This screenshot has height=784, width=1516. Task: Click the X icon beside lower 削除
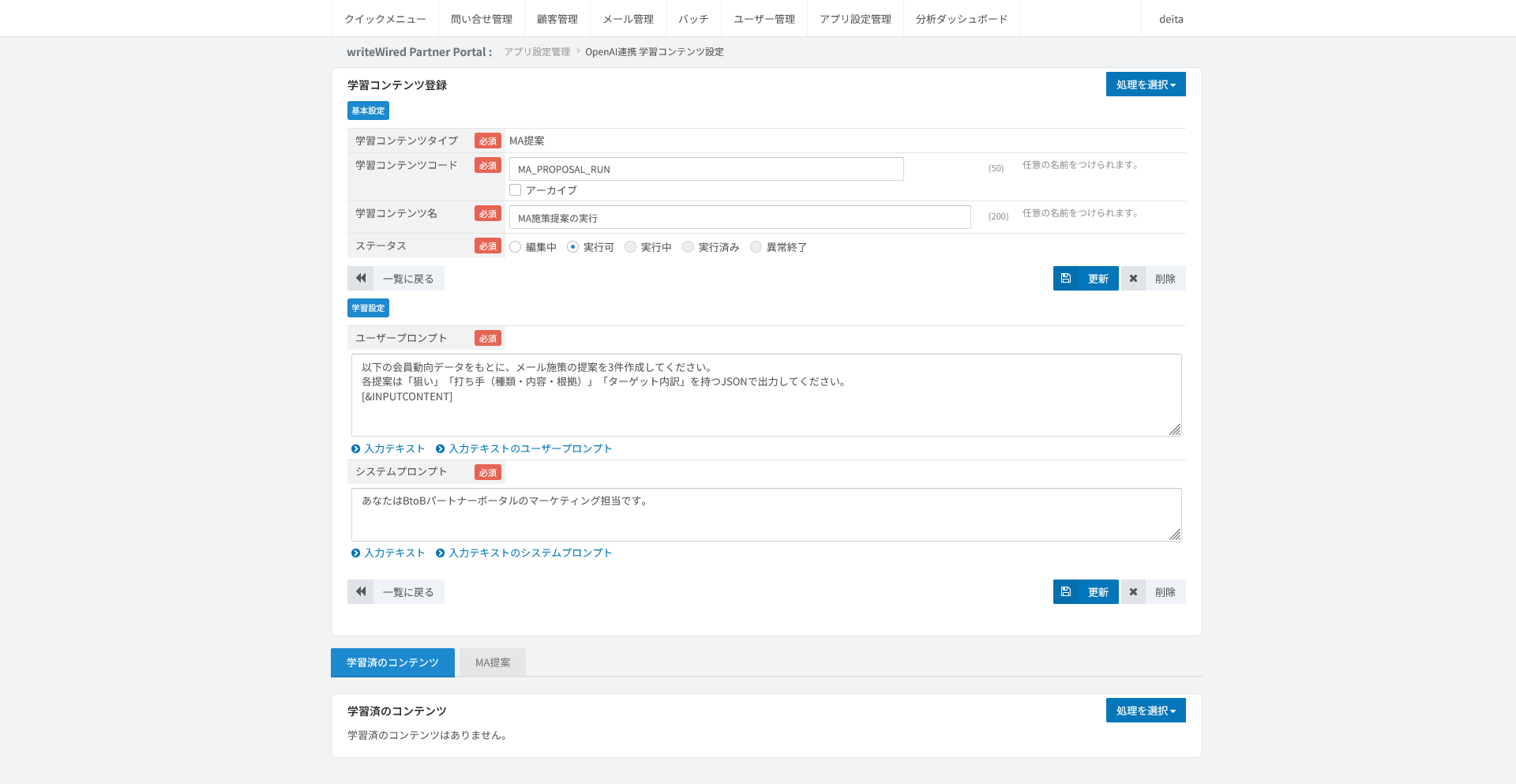coord(1133,591)
